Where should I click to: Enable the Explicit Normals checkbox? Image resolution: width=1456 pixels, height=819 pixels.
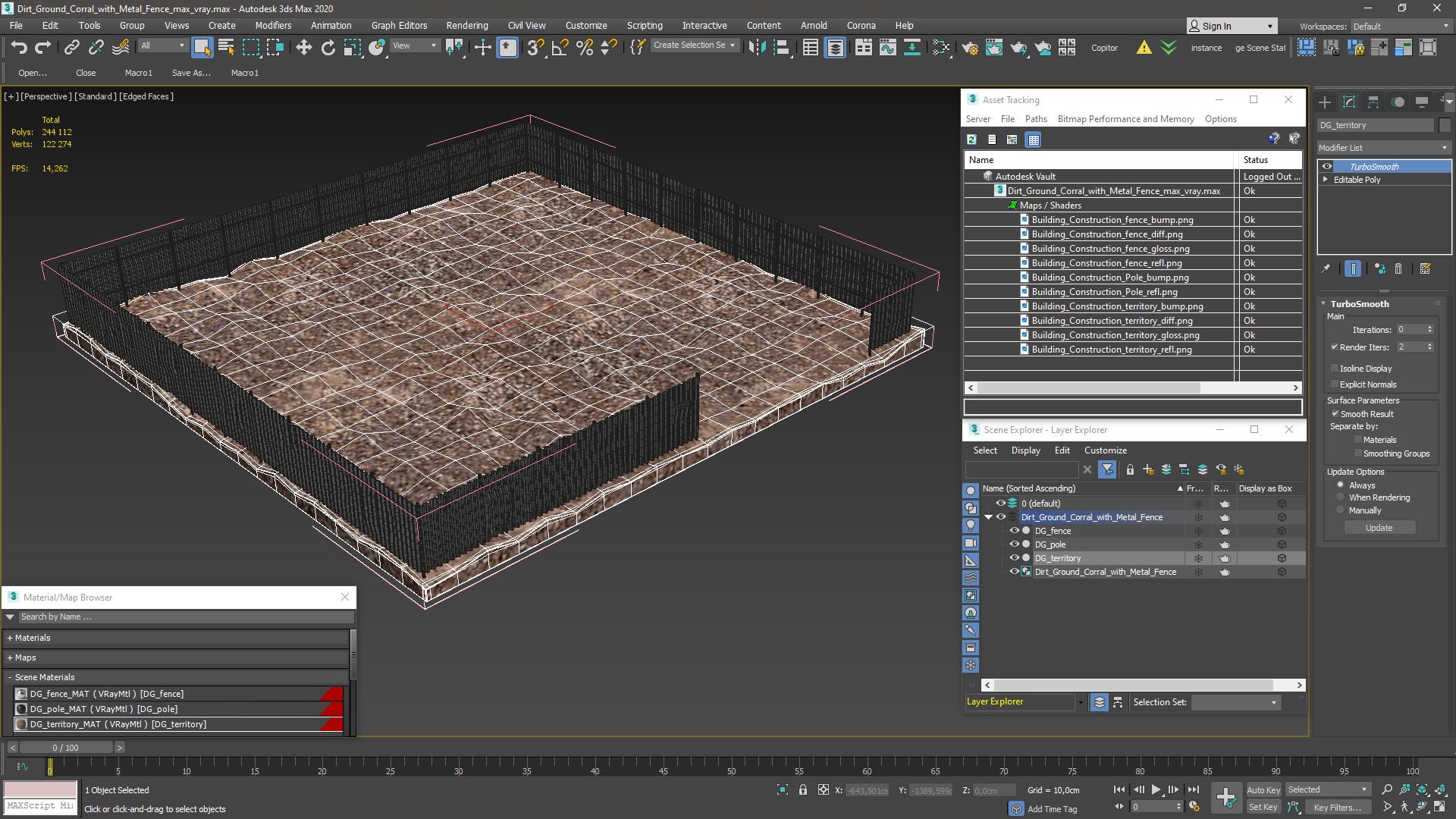[x=1335, y=384]
